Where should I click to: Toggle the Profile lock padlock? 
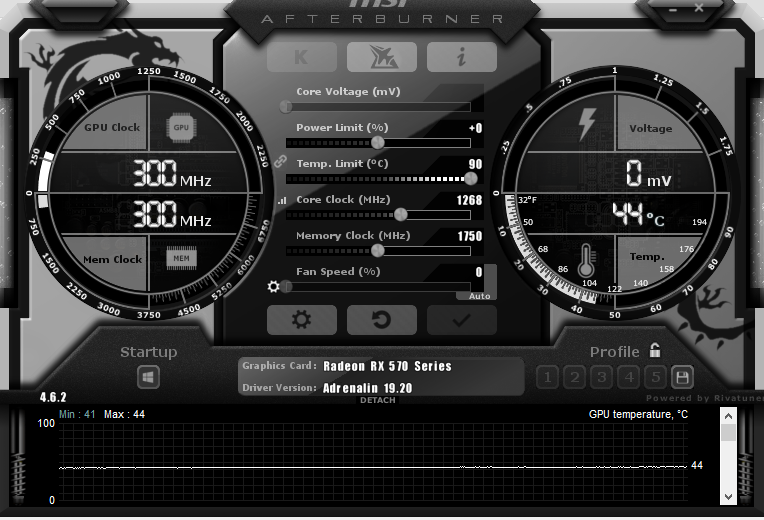point(655,350)
